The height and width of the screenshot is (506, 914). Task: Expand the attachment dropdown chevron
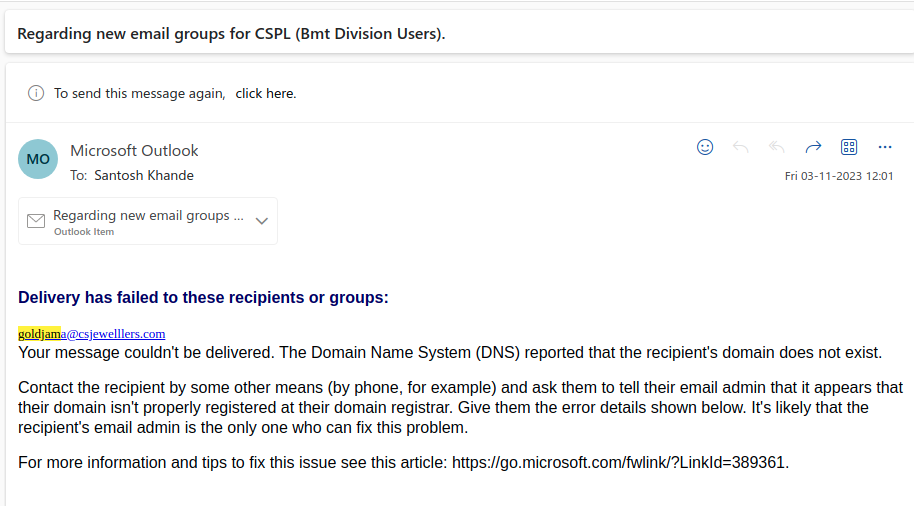262,221
